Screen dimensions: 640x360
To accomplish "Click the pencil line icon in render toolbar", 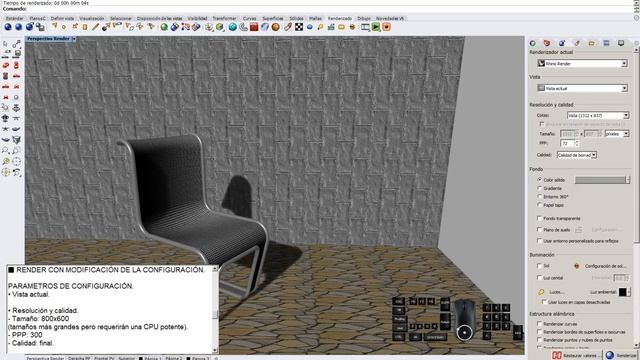I will [x=95, y=27].
